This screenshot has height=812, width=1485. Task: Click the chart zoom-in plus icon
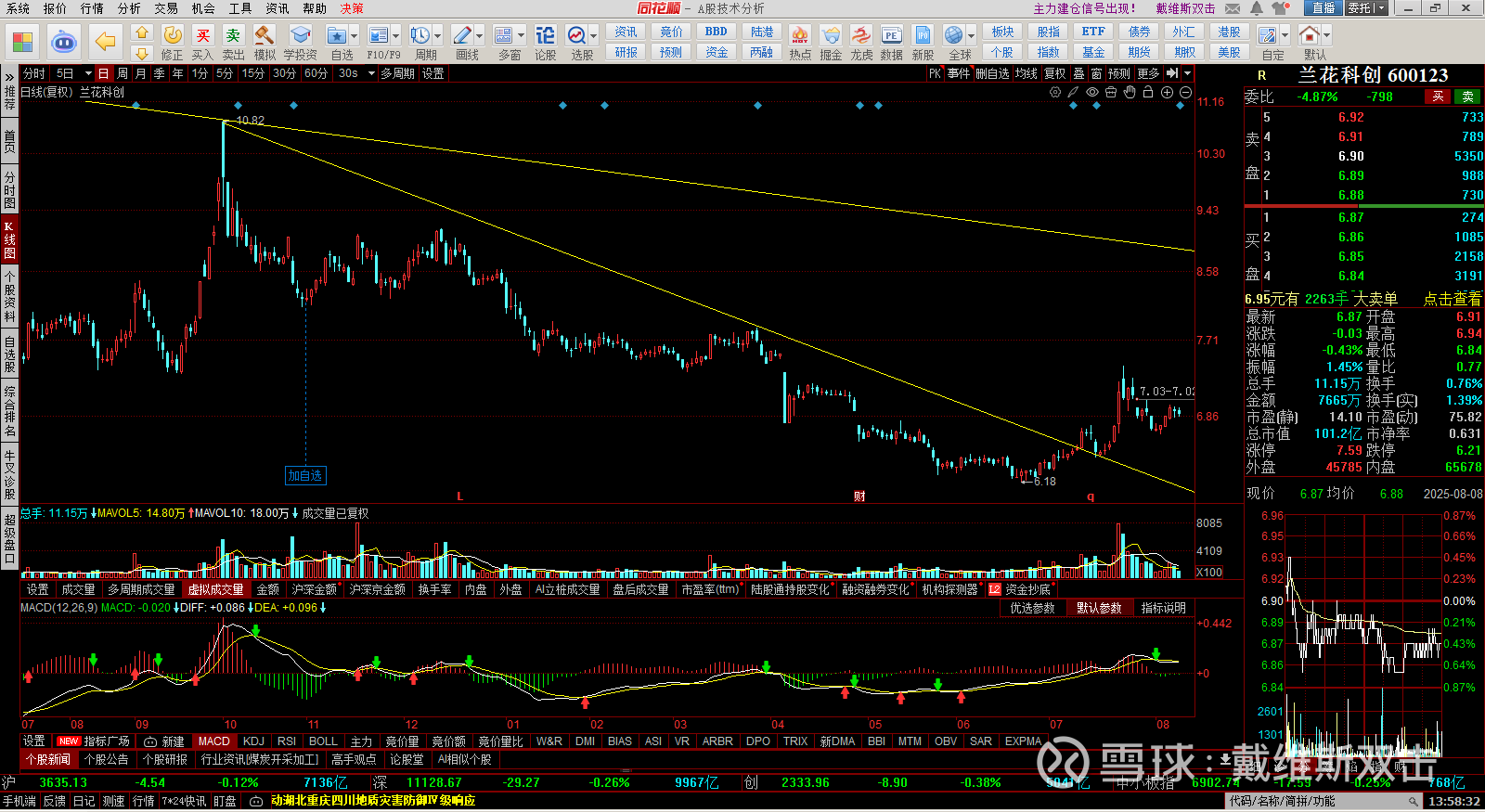(x=1167, y=93)
